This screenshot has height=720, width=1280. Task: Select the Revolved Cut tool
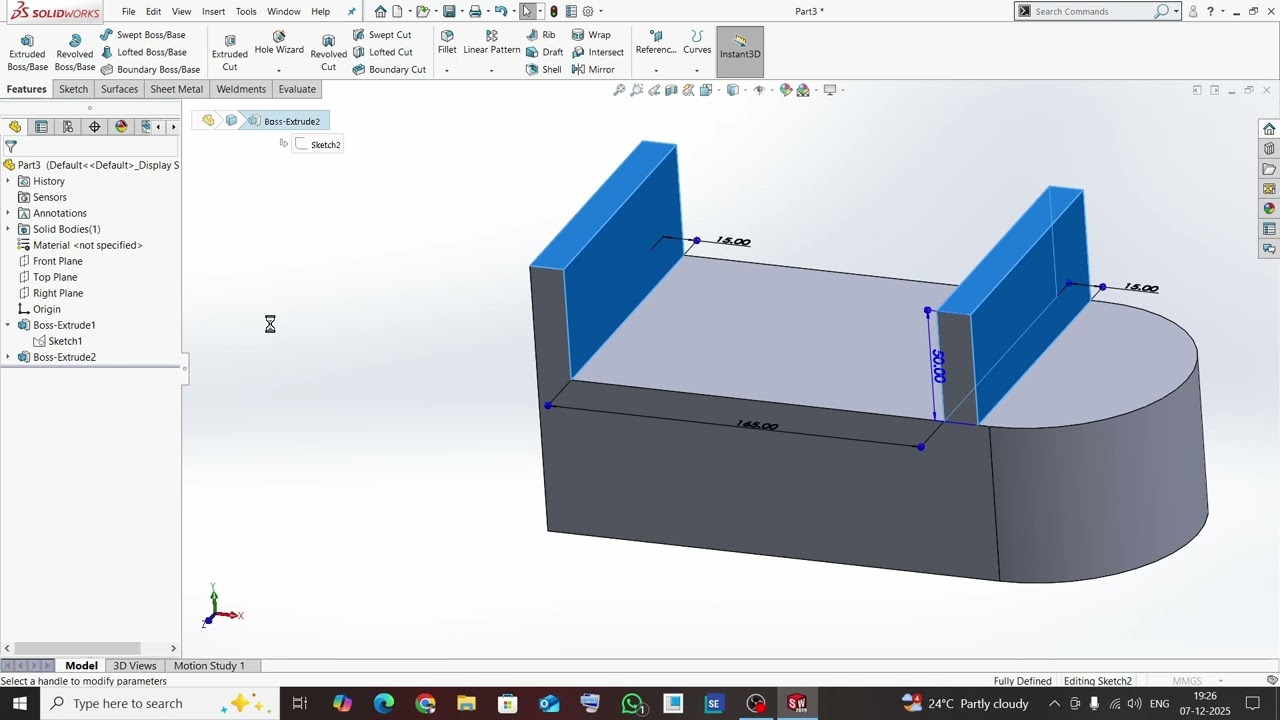(328, 52)
